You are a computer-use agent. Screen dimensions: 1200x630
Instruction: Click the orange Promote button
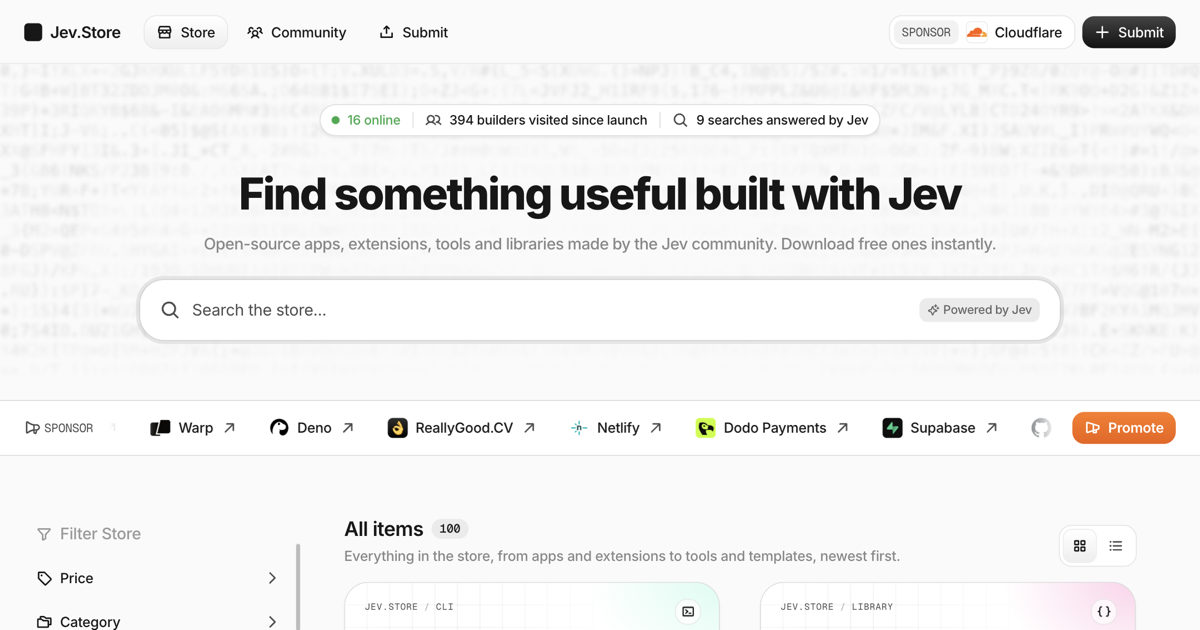[x=1124, y=428]
